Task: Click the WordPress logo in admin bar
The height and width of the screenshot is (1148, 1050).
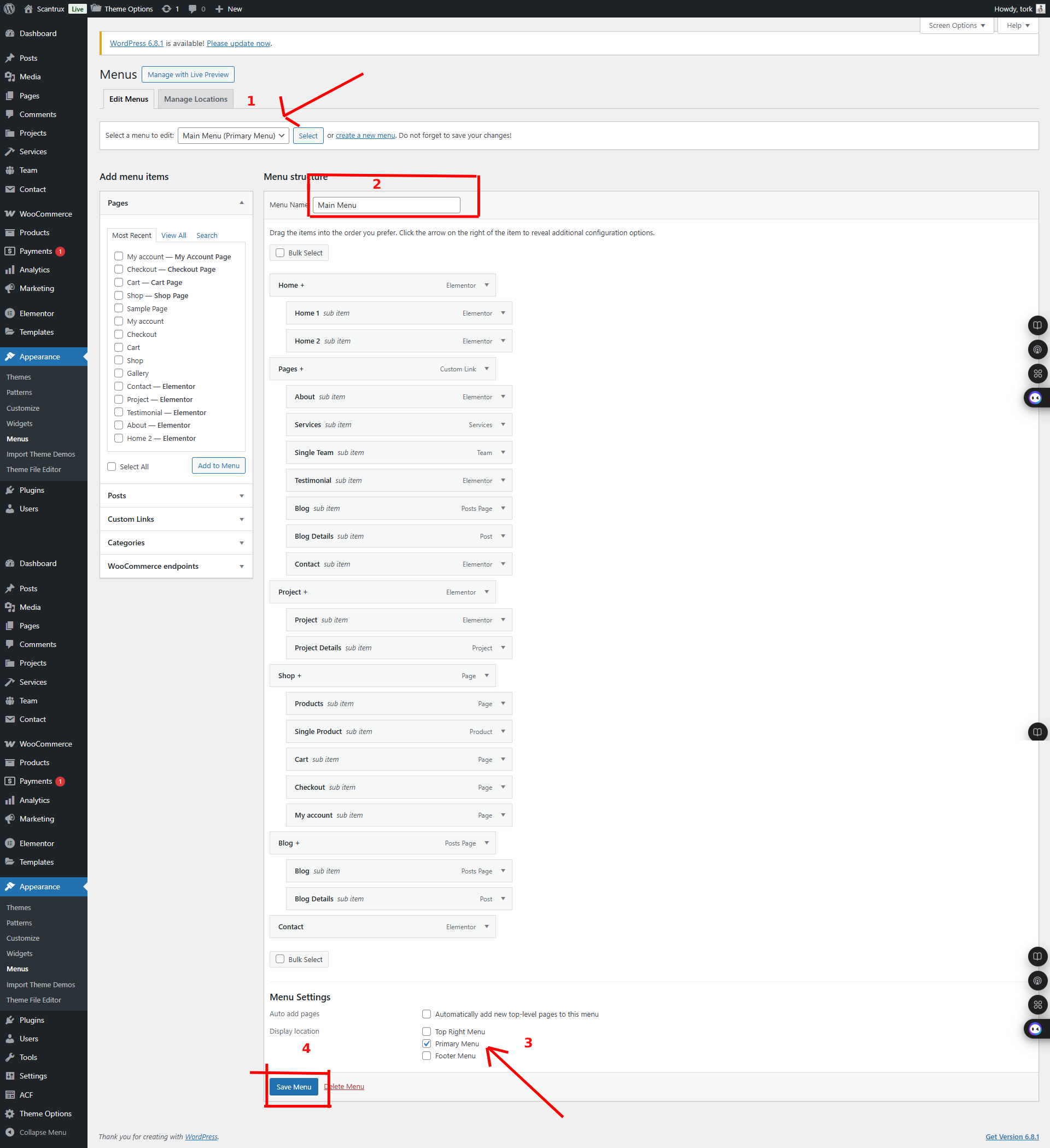Action: [x=10, y=9]
